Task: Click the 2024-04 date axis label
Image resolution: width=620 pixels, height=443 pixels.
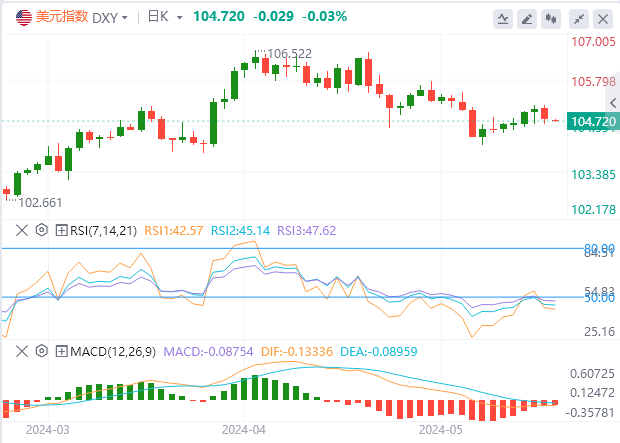Action: tap(243, 429)
